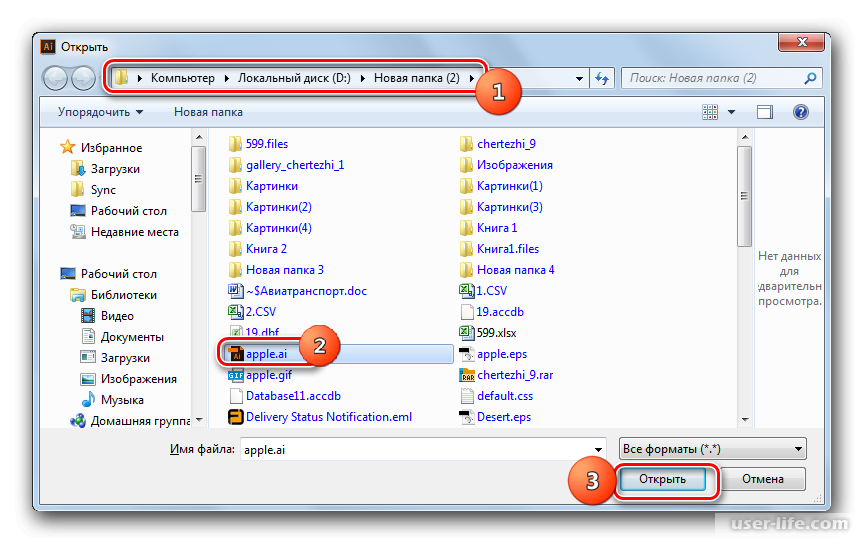Click the navigation pane scrollbar thumb
This screenshot has height=544, width=864.
pyautogui.click(x=198, y=179)
